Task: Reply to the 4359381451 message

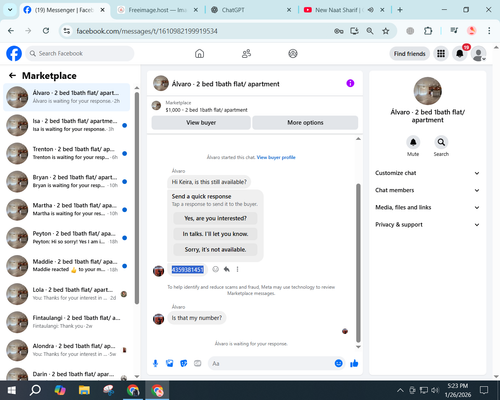Action: click(227, 269)
